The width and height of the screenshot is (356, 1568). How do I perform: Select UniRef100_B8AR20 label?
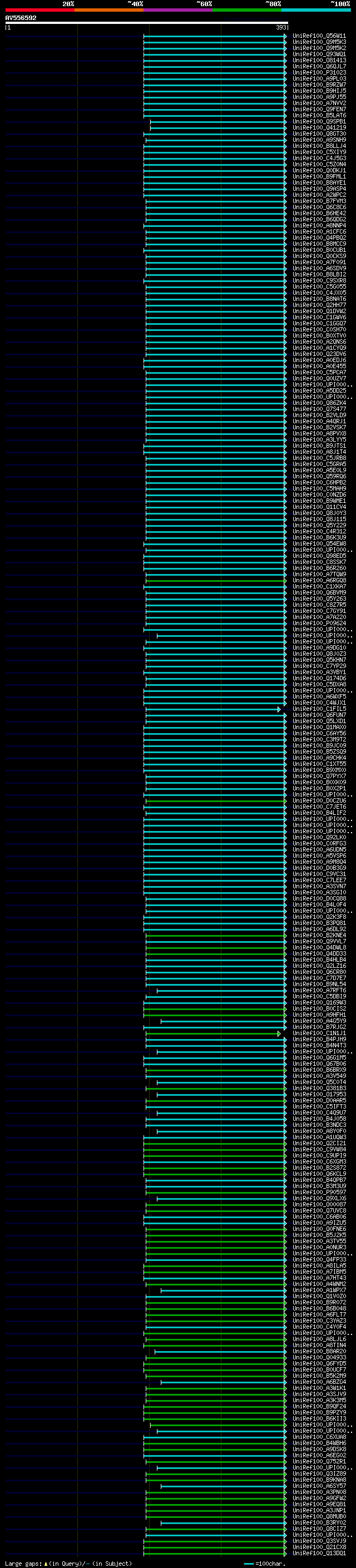pos(319,1352)
